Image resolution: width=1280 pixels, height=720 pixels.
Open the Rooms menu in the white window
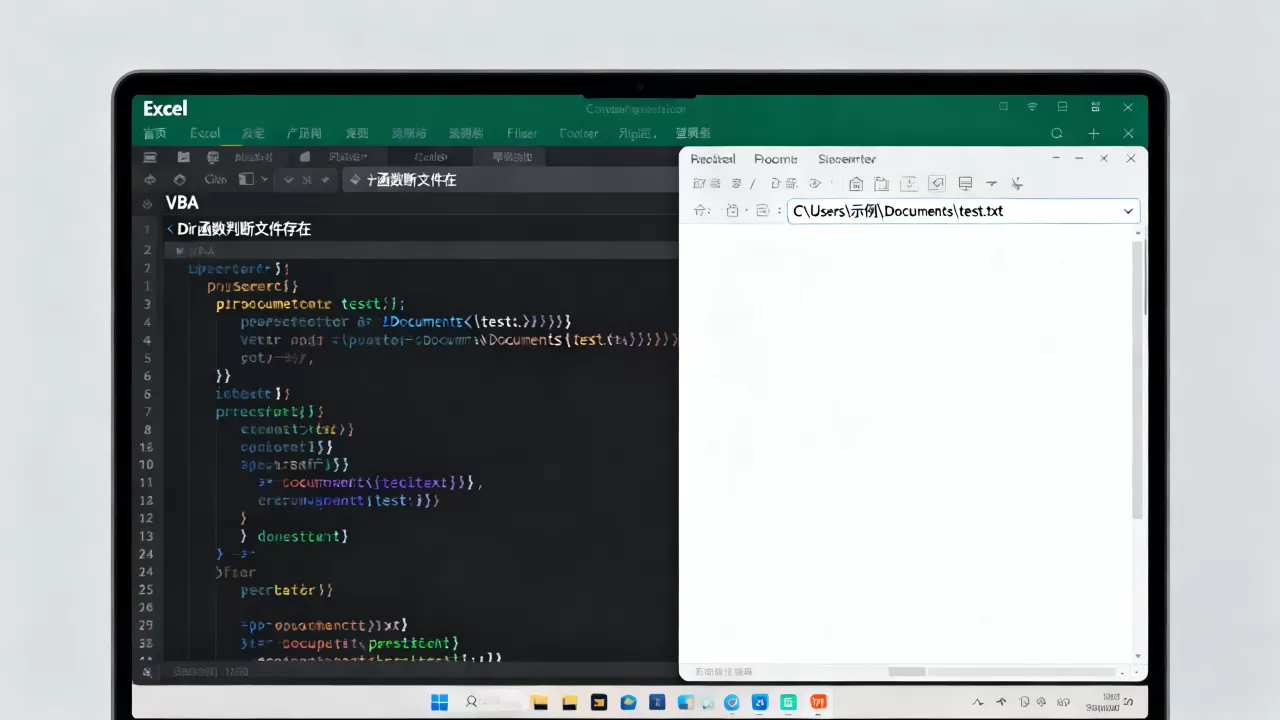[776, 159]
